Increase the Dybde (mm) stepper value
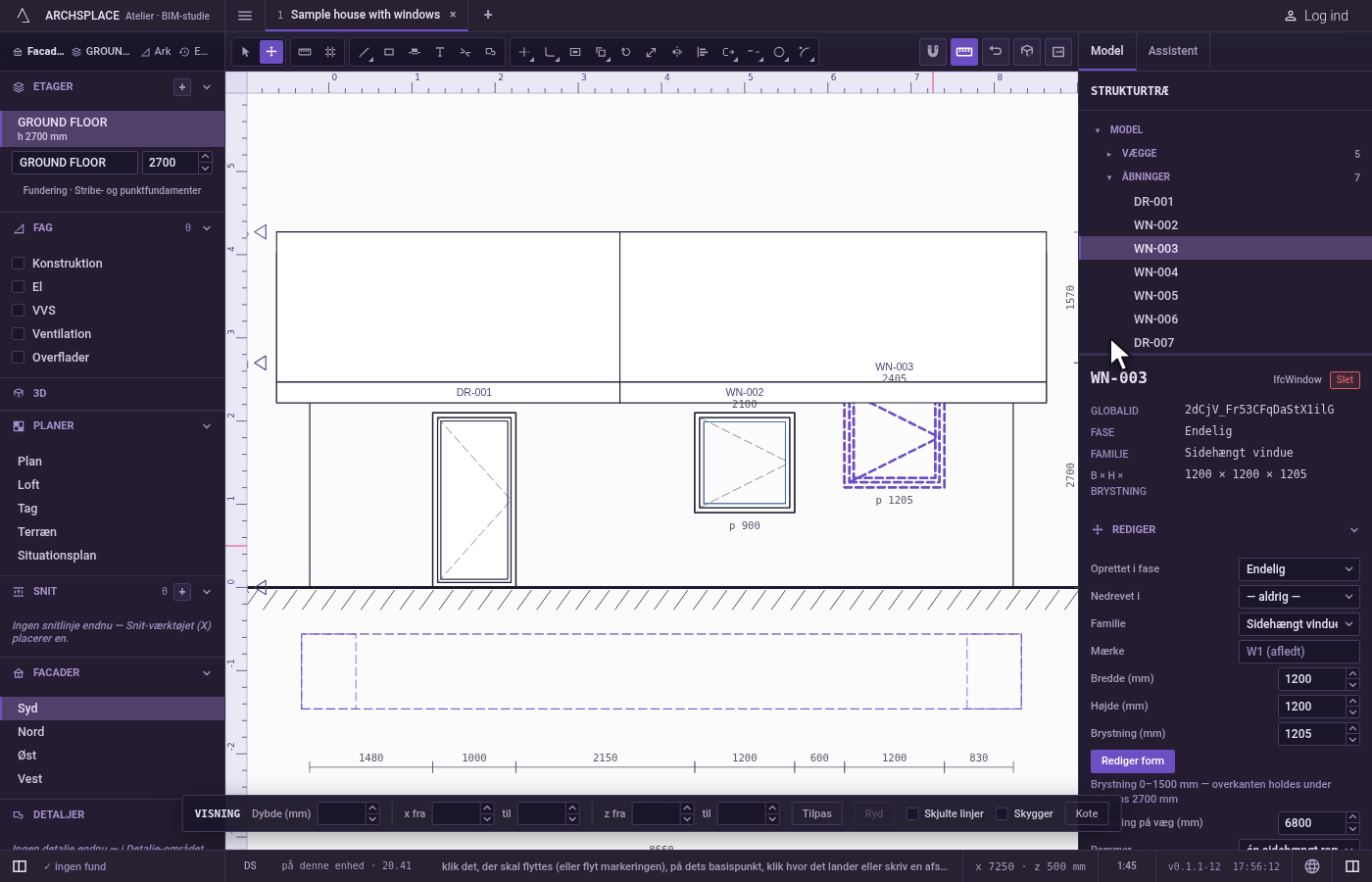The height and width of the screenshot is (882, 1372). 372,808
